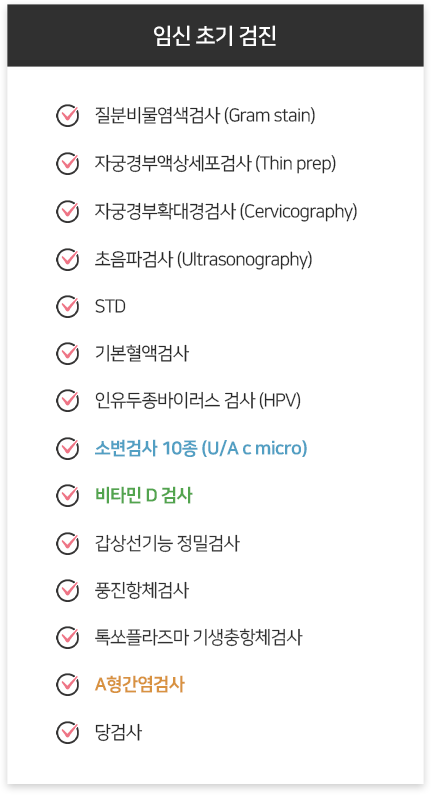
Task: Toggle the checkmark for 풍진항체검사
Action: (x=67, y=590)
